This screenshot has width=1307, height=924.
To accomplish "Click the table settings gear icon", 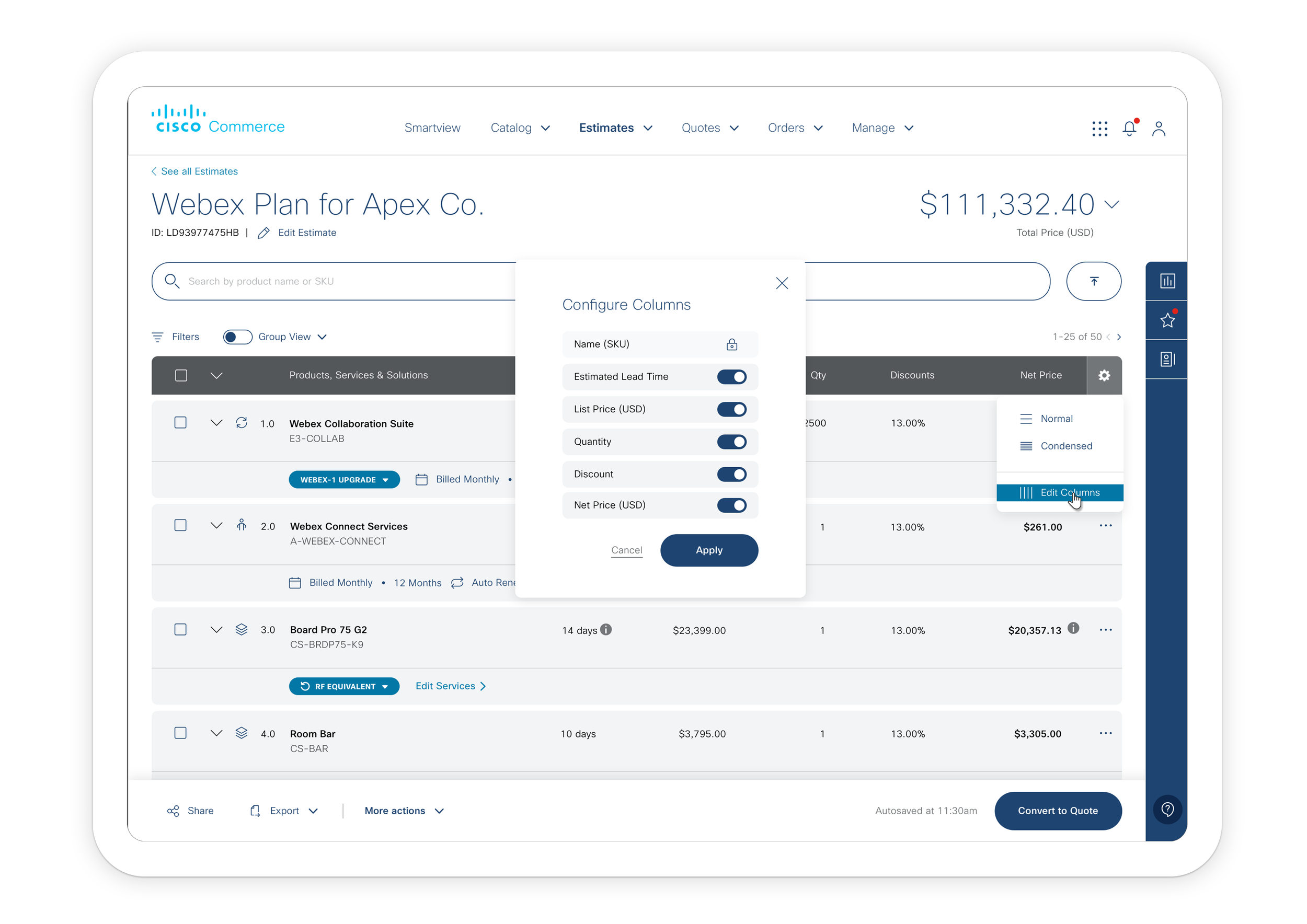I will coord(1104,376).
